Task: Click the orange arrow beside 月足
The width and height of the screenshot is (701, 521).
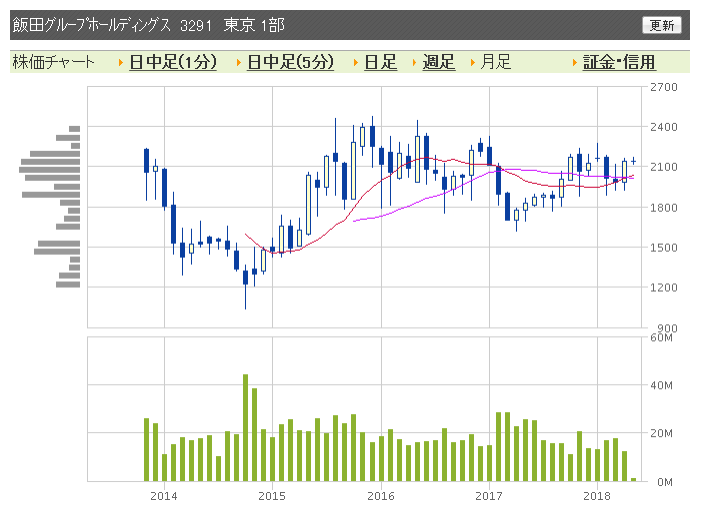Action: 473,63
